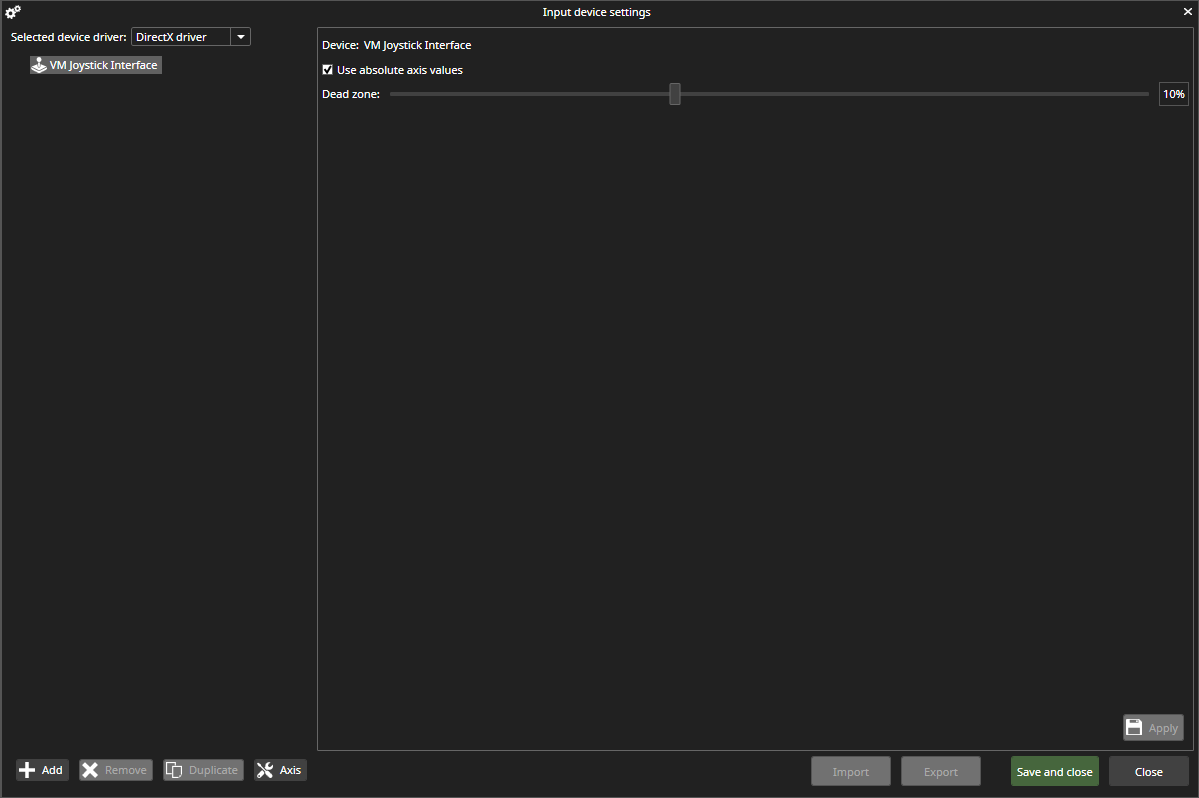Select the VM Joystick Interface device
This screenshot has height=798, width=1199.
[x=96, y=65]
